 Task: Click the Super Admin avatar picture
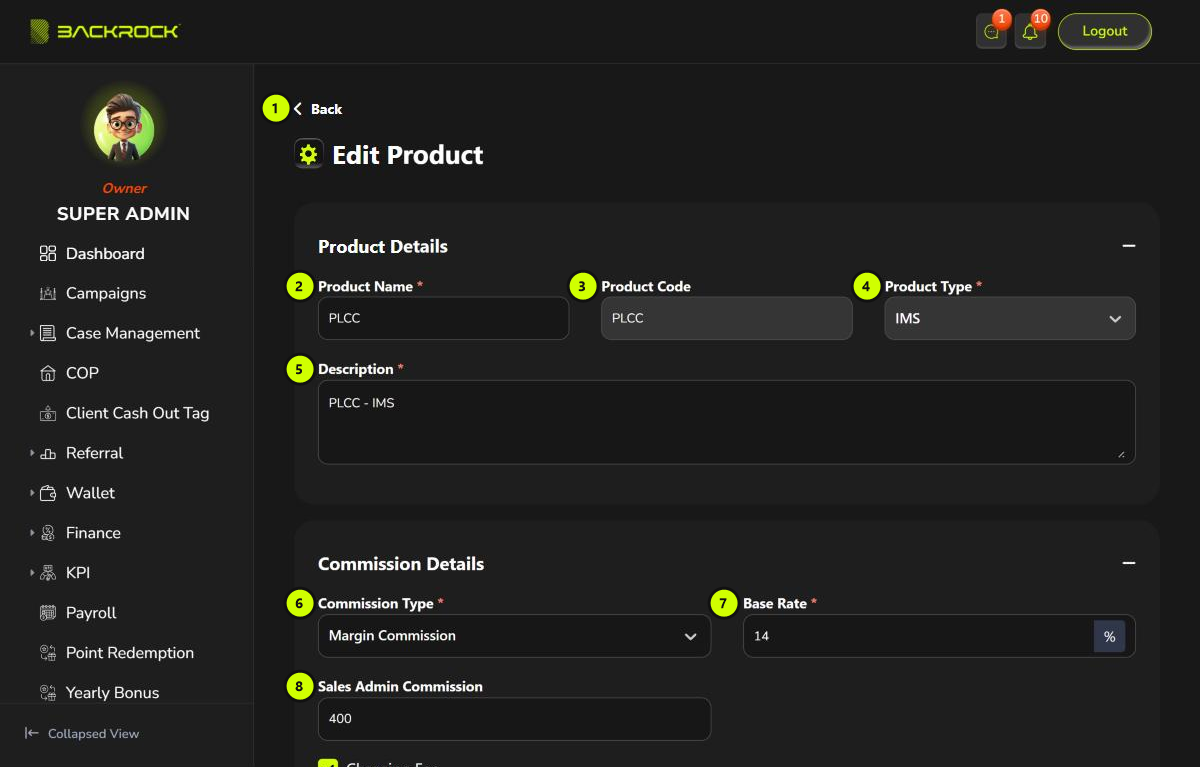[x=124, y=130]
